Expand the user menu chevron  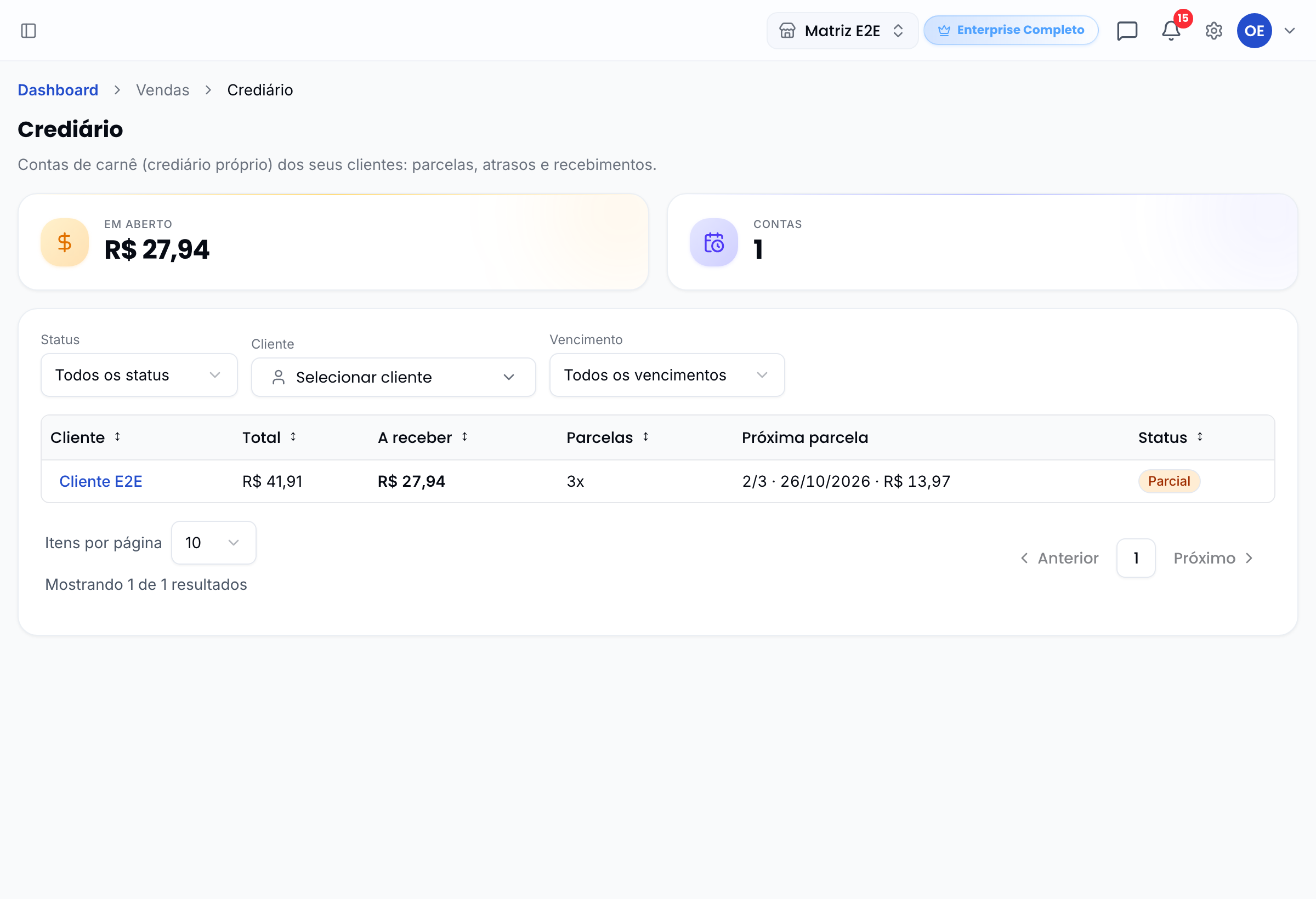point(1289,31)
